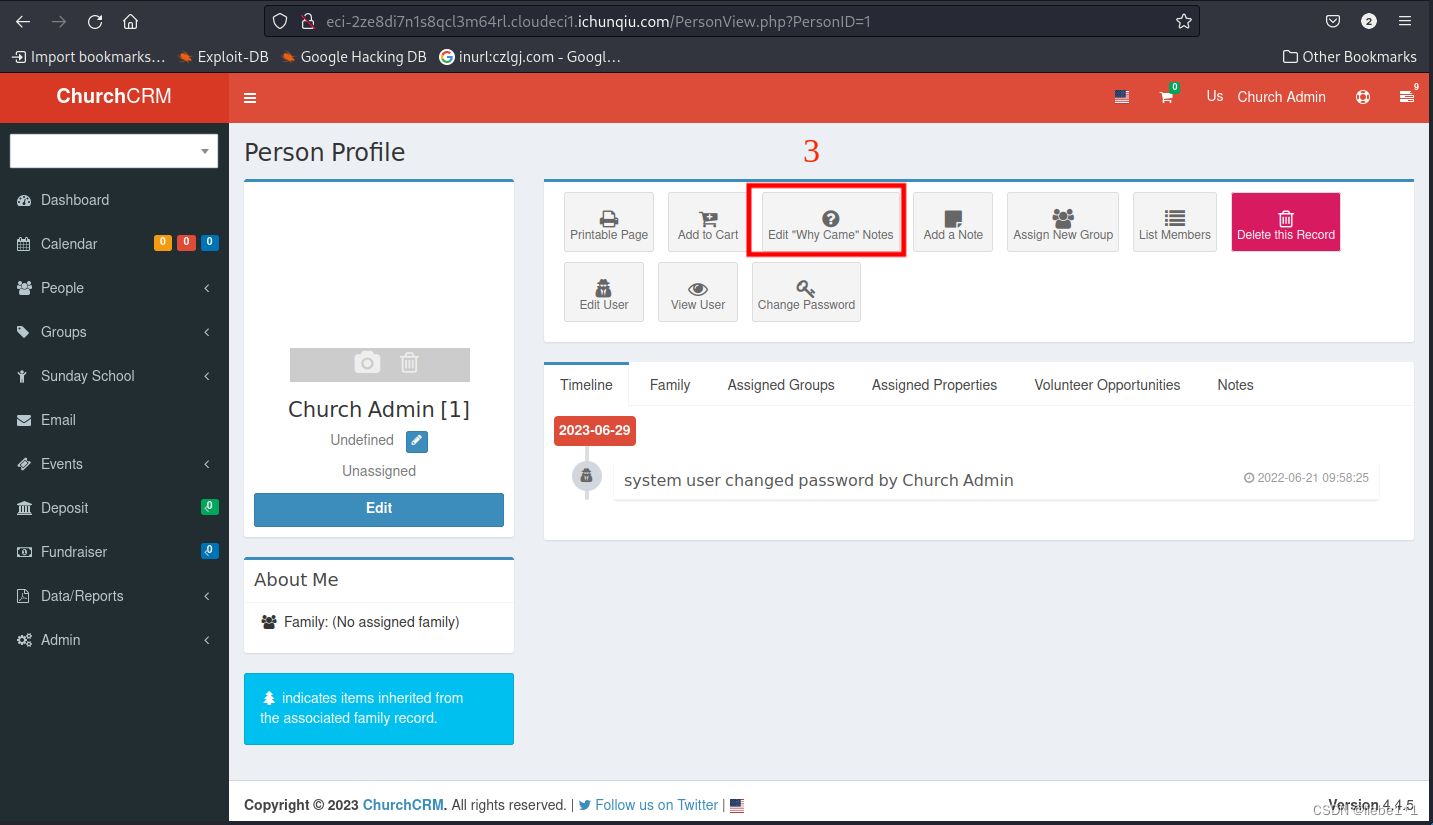Switch to the Assigned Groups tab
The height and width of the screenshot is (825, 1433).
click(781, 385)
